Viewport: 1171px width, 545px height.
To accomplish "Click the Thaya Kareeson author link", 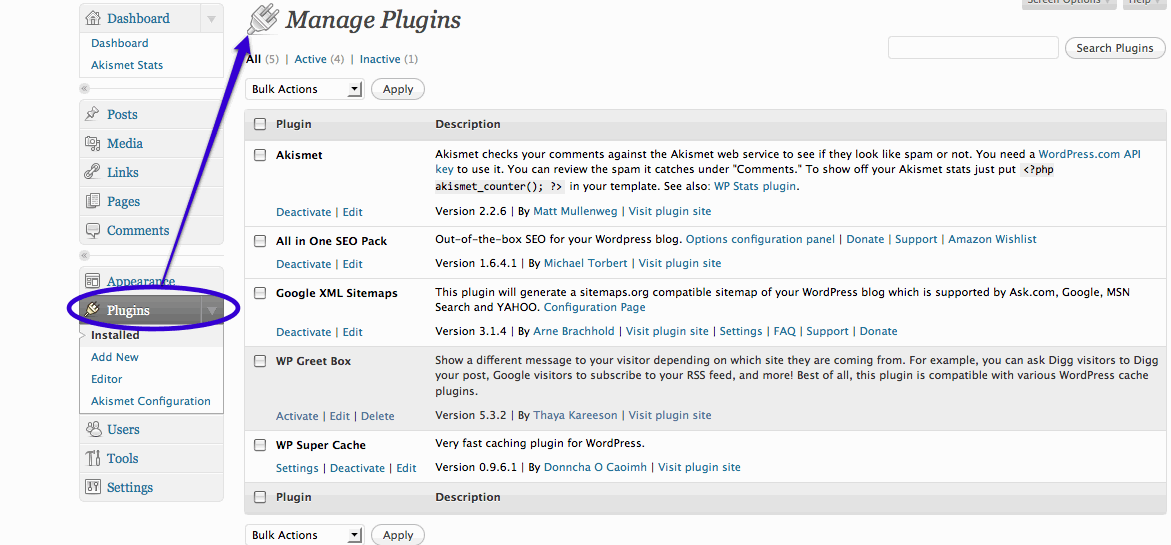I will 575,415.
